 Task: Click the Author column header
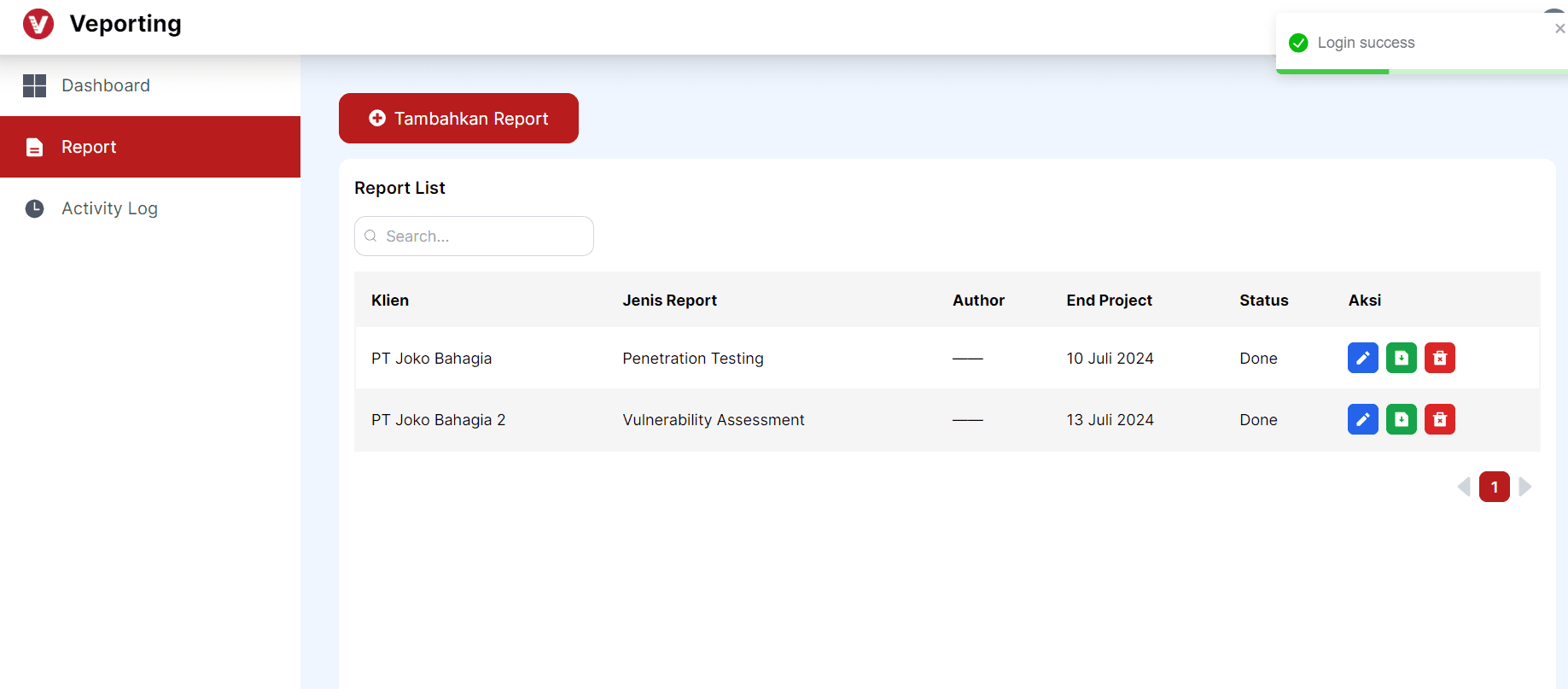[979, 301]
